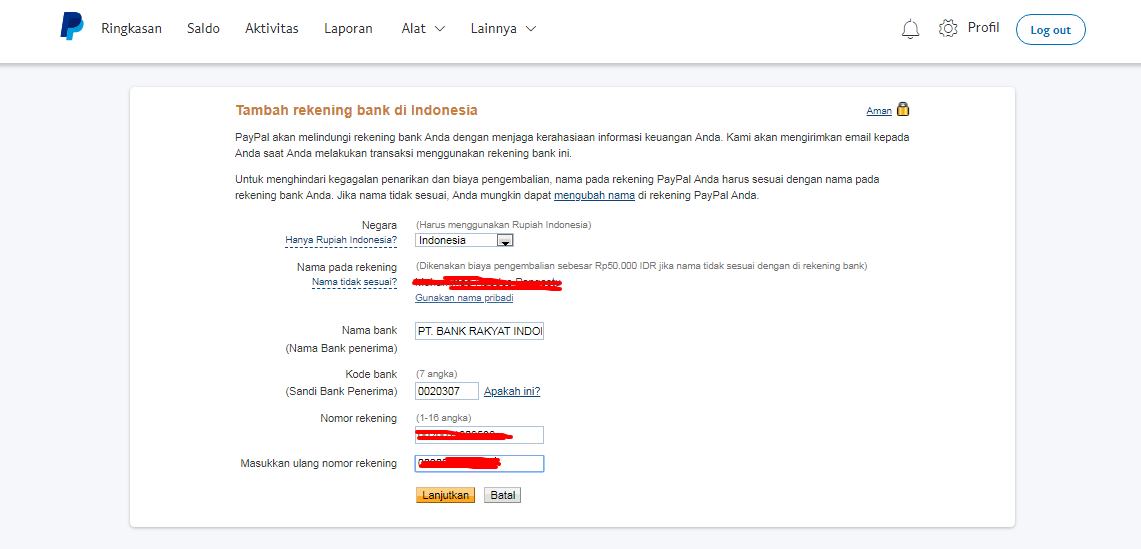Image resolution: width=1141 pixels, height=549 pixels.
Task: Click Nama tidak sesuai? help link
Action: click(354, 282)
